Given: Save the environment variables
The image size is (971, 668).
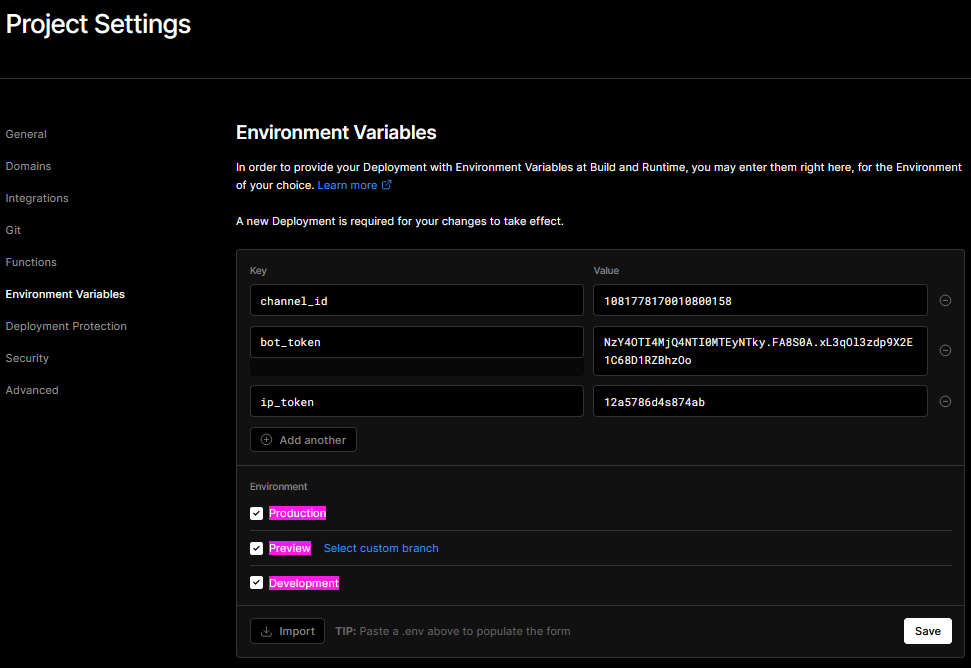Looking at the screenshot, I should [x=927, y=631].
